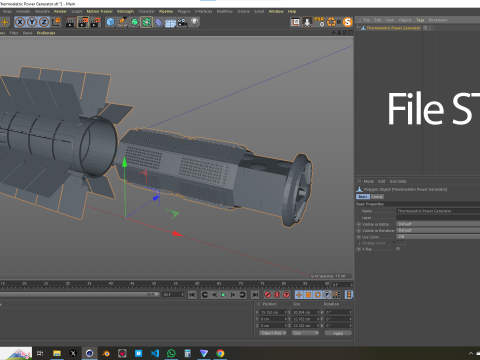The image size is (480, 360).
Task: Click the orange S icon in toolbar
Action: (348, 22)
